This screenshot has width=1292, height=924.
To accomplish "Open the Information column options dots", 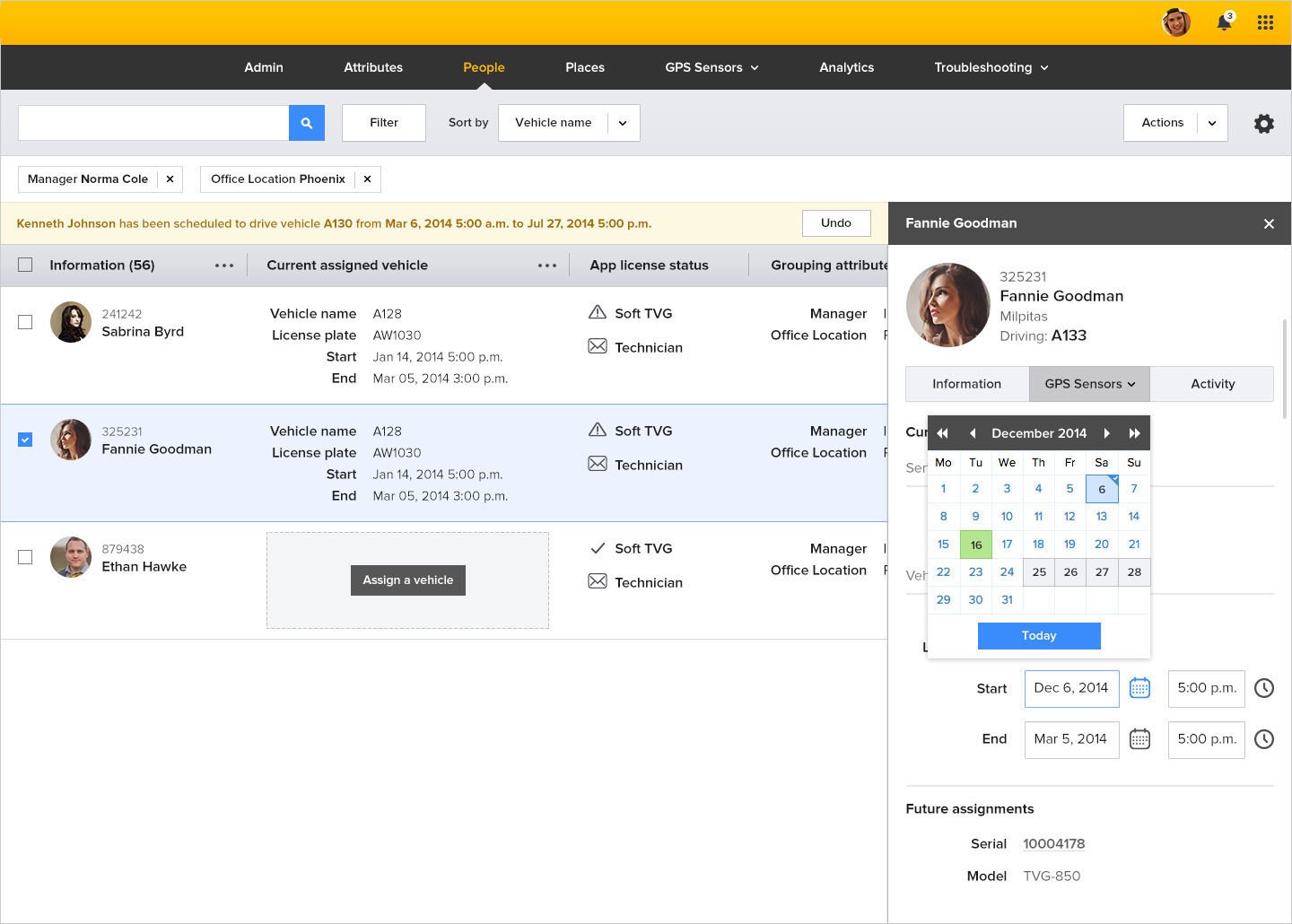I will point(224,266).
